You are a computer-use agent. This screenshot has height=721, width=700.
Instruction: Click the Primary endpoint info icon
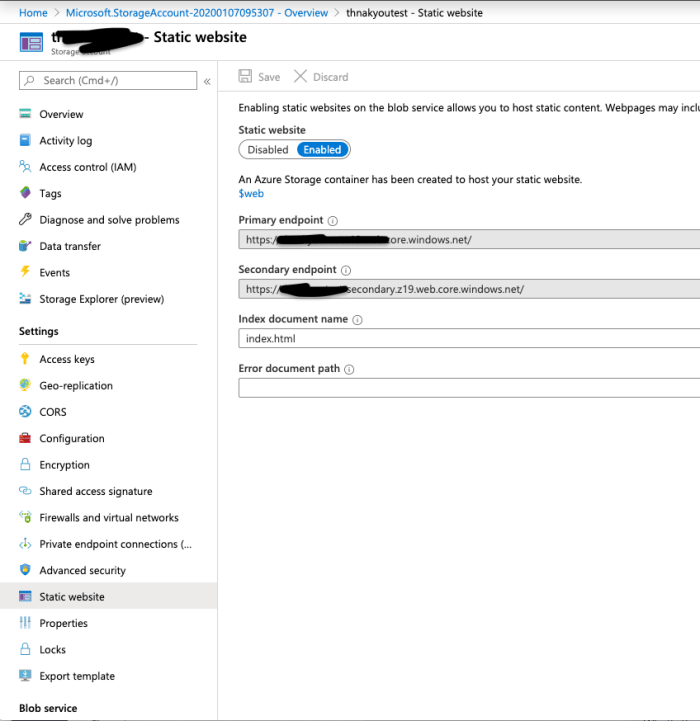pos(333,221)
